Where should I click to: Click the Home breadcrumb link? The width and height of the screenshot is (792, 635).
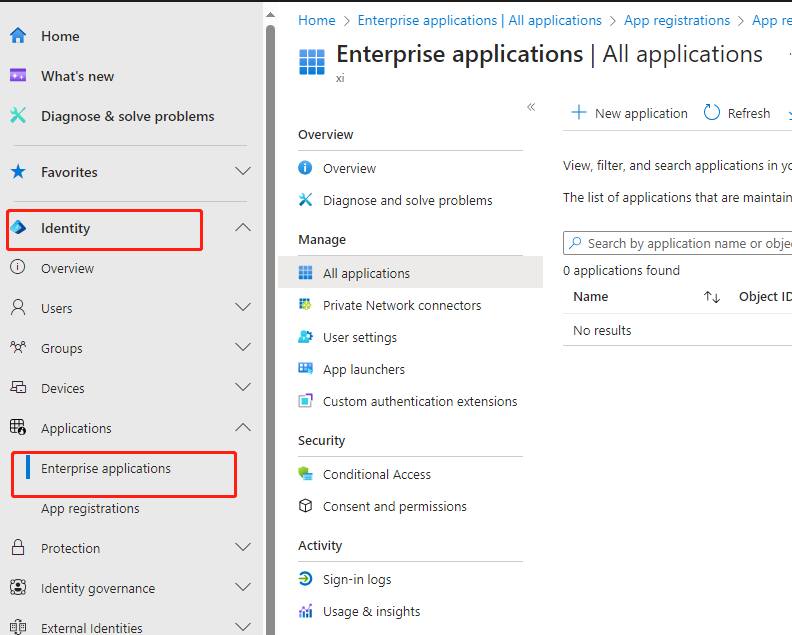click(317, 20)
